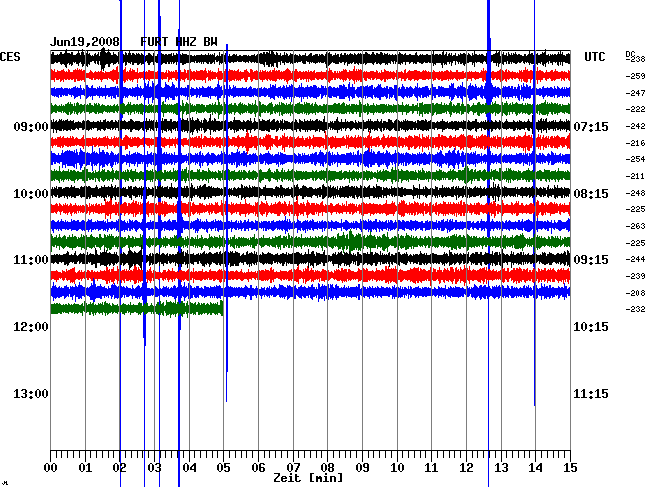
Task: Click the 07 minute axis tick label
Action: tap(293, 468)
